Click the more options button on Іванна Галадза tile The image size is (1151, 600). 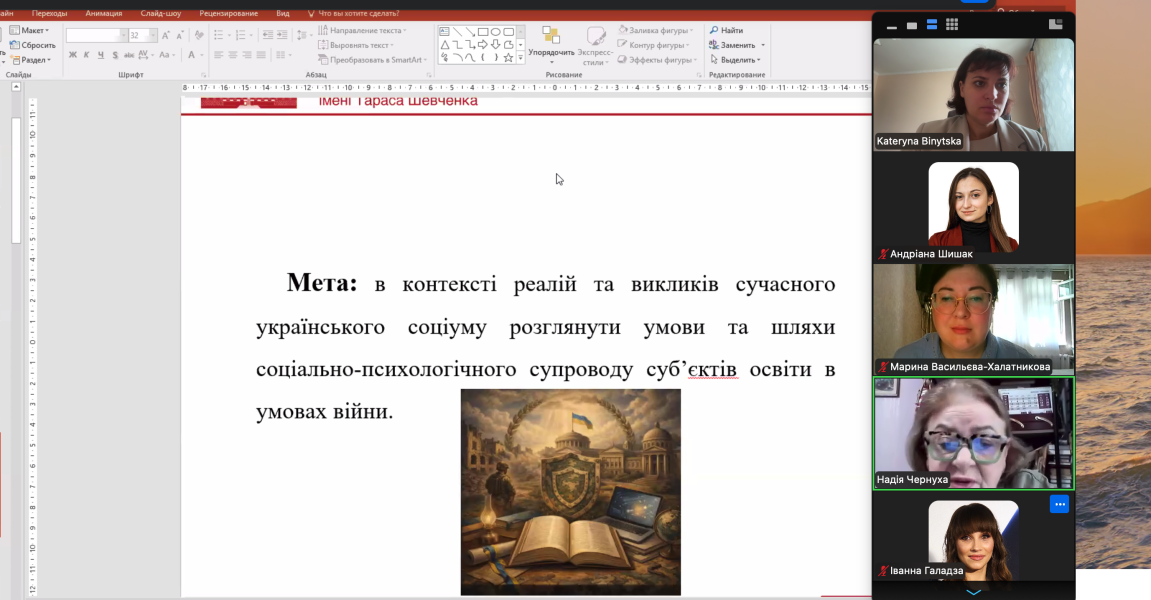point(1059,504)
